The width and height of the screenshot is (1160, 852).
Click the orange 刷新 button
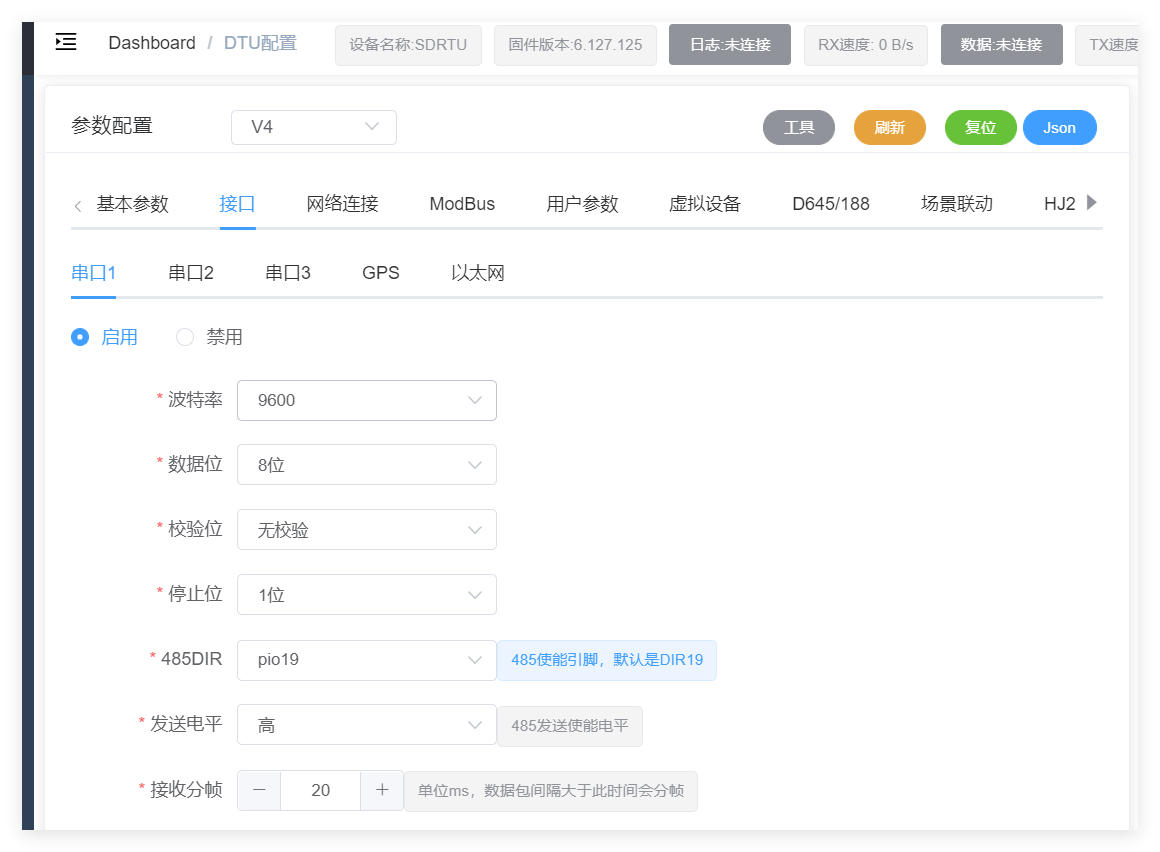click(889, 128)
